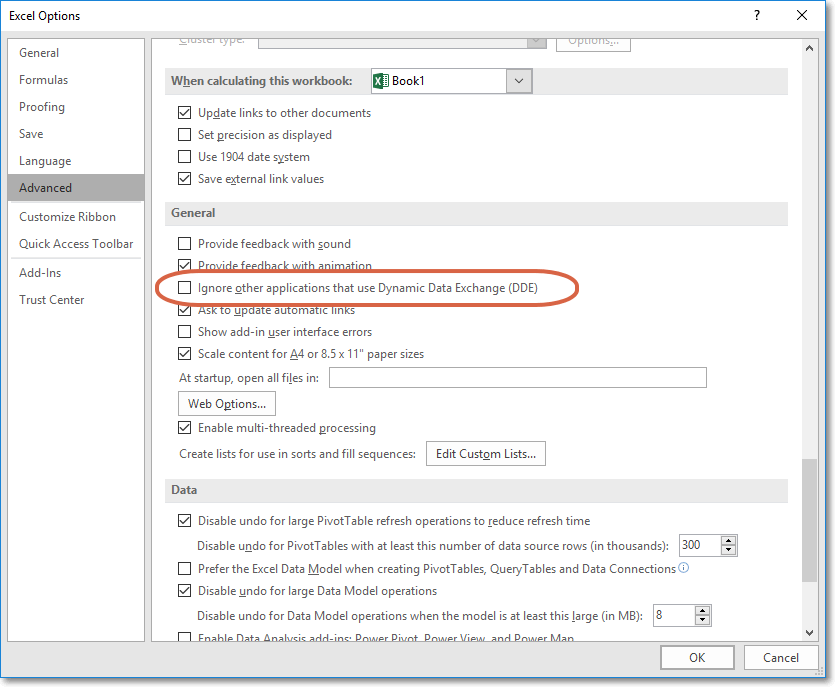Check Set precision as displayed
Screen dimensions: 835x687
tap(185, 134)
